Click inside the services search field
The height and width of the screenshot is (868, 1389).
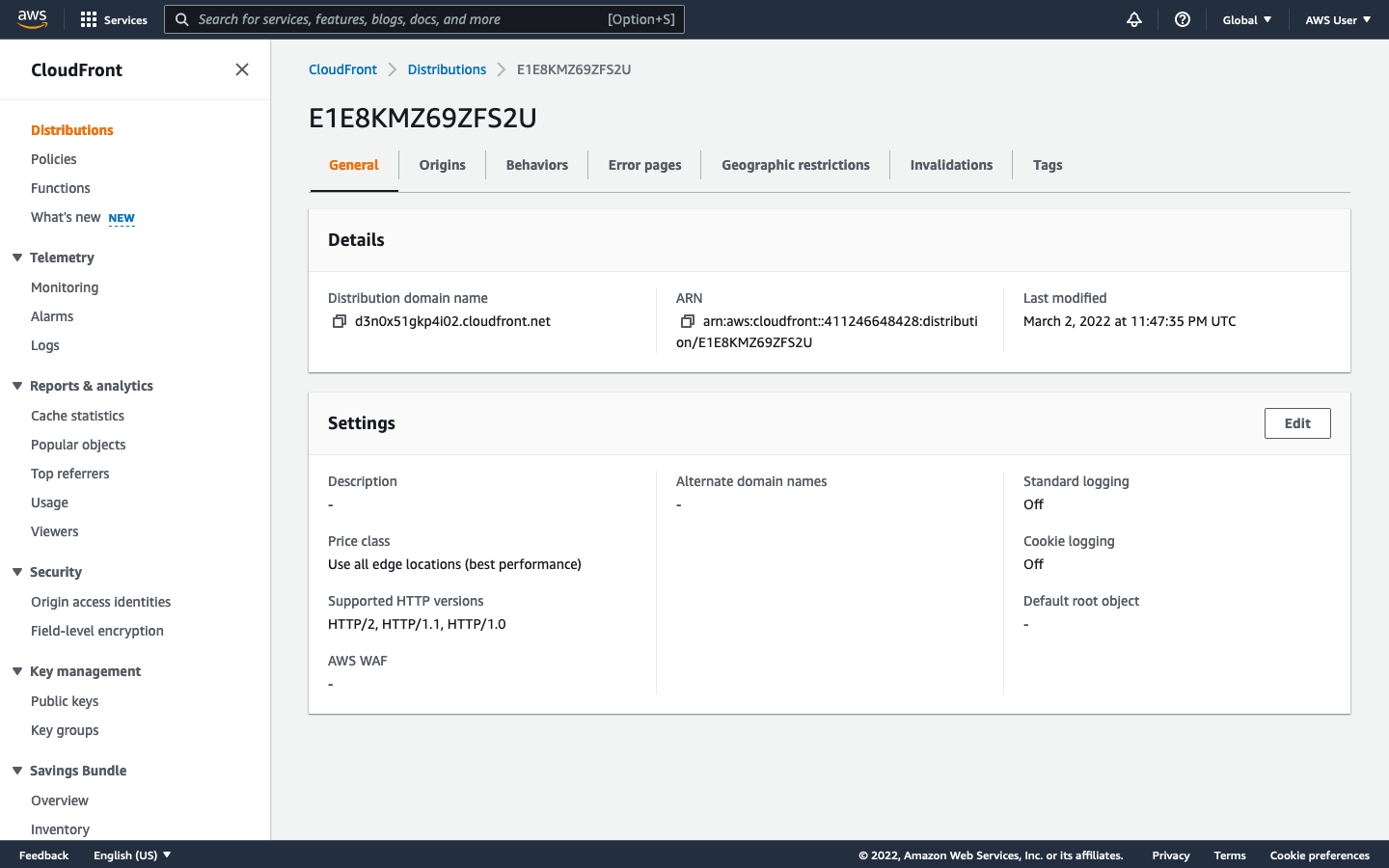[x=405, y=19]
